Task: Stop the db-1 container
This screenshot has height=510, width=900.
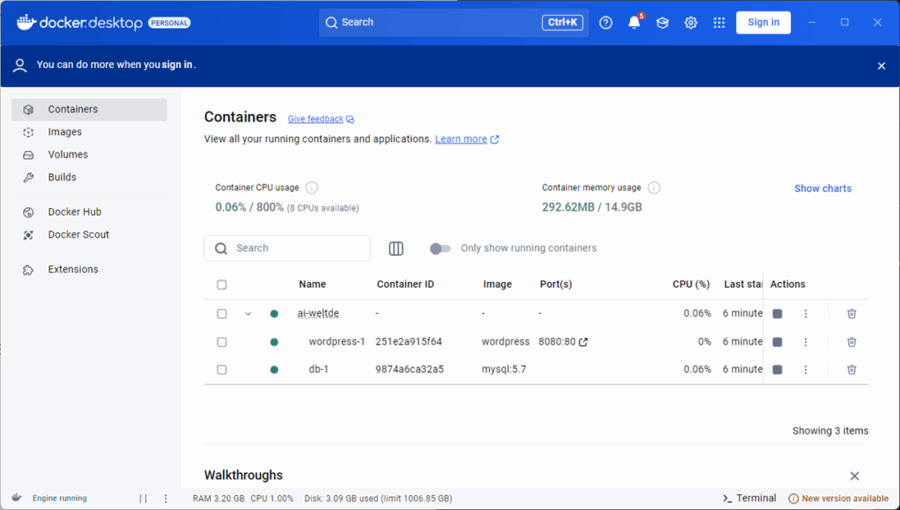Action: 777,369
